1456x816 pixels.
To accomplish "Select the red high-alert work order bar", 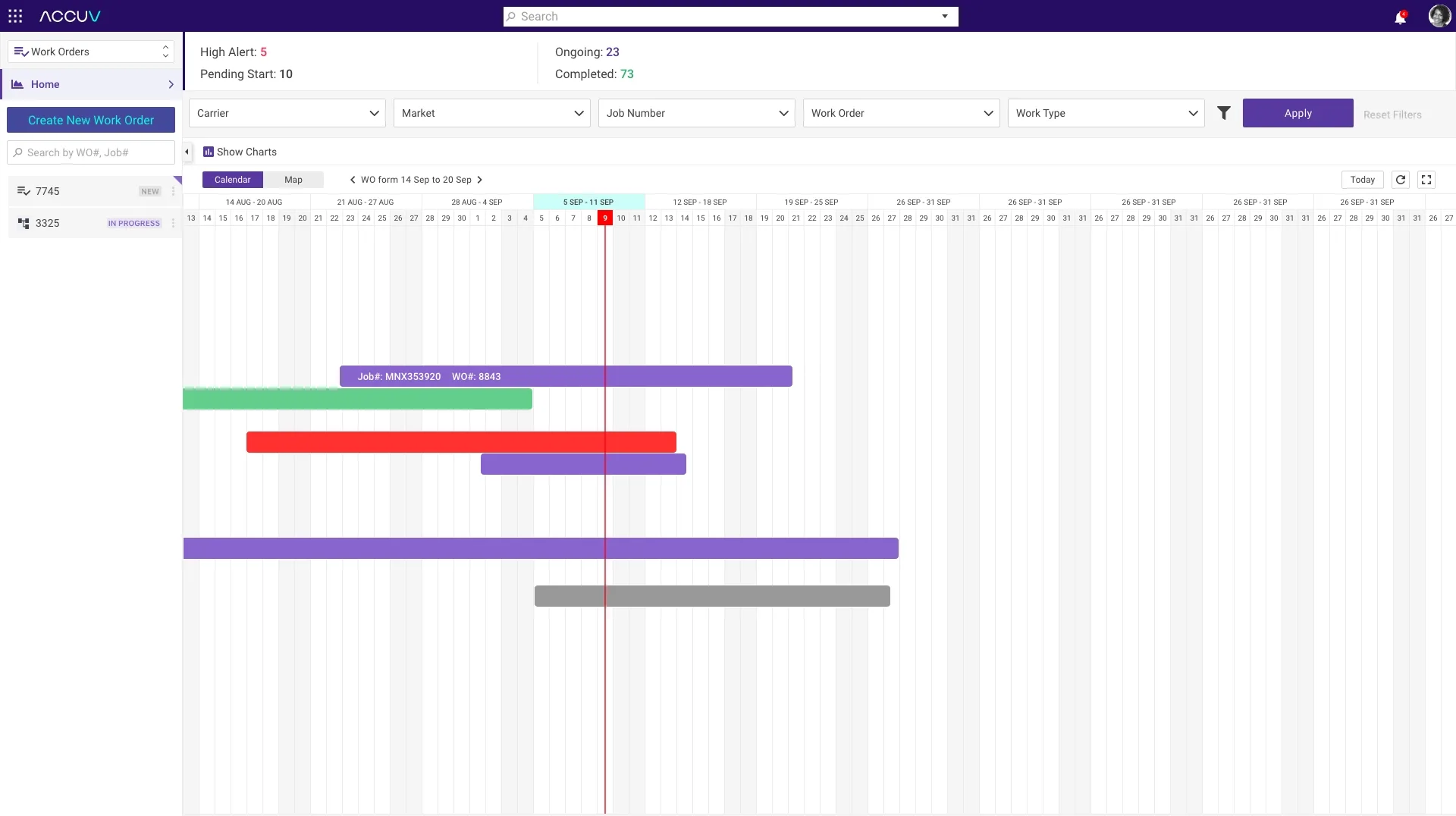I will coord(461,442).
